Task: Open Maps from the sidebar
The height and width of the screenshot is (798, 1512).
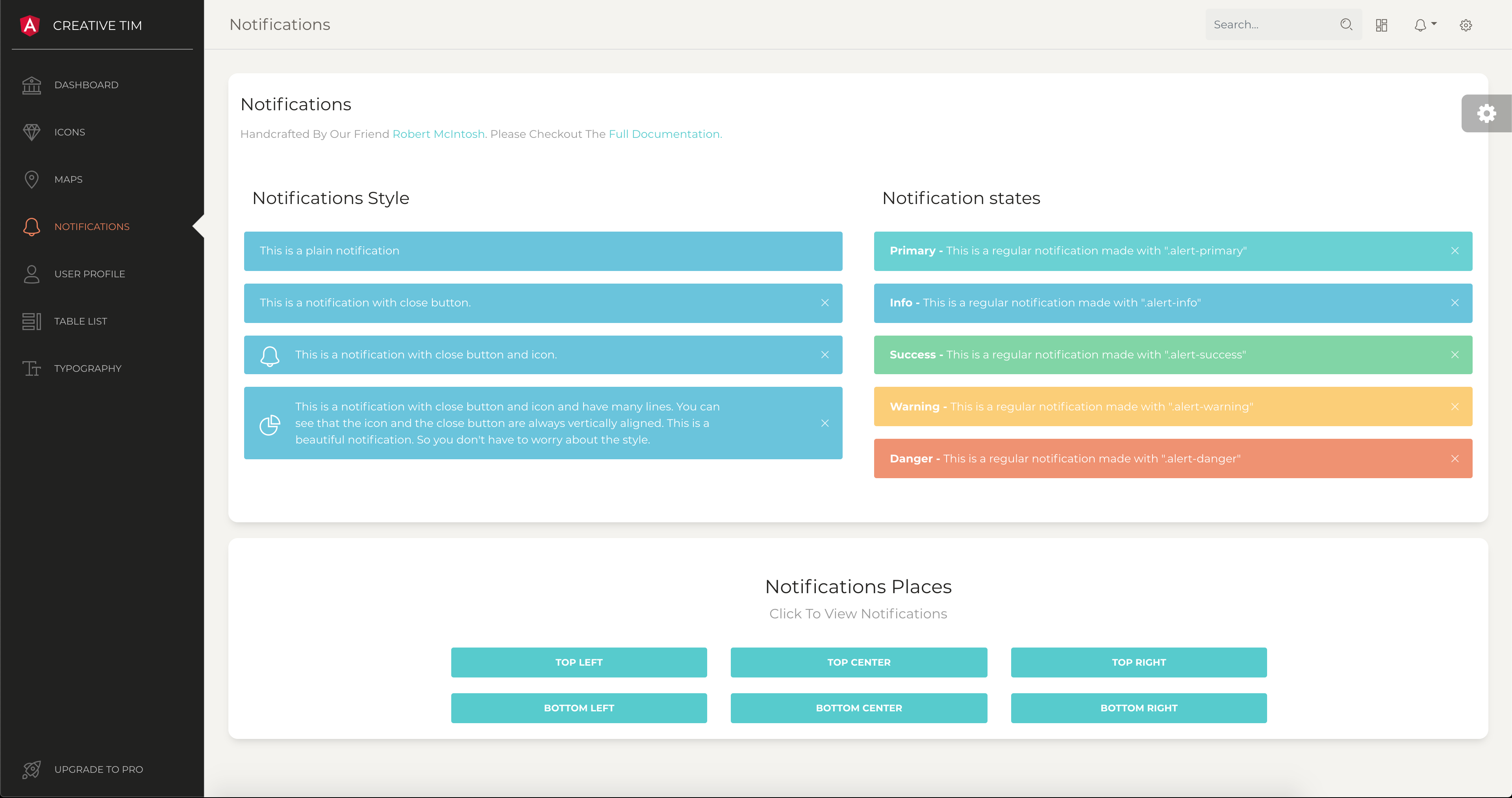Action: click(31, 180)
